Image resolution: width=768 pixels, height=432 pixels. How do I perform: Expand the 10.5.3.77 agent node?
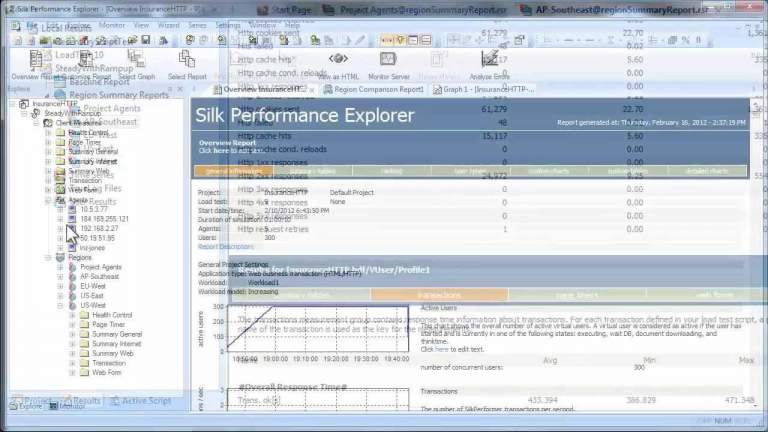click(x=60, y=209)
